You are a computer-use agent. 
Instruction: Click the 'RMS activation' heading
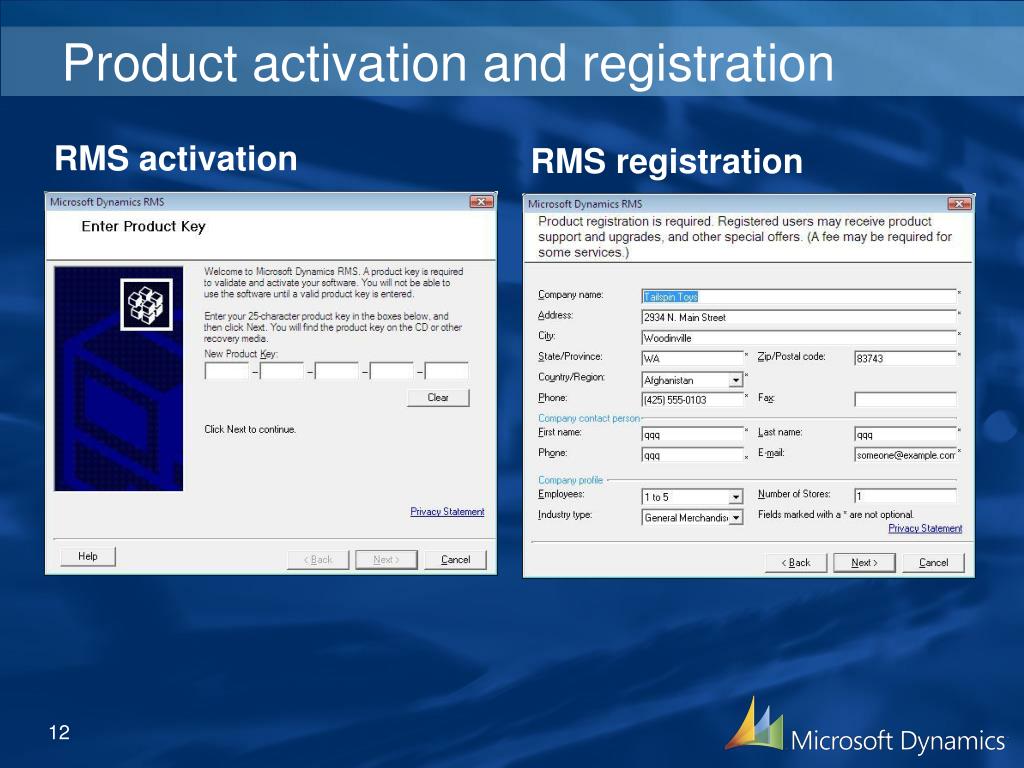click(176, 159)
